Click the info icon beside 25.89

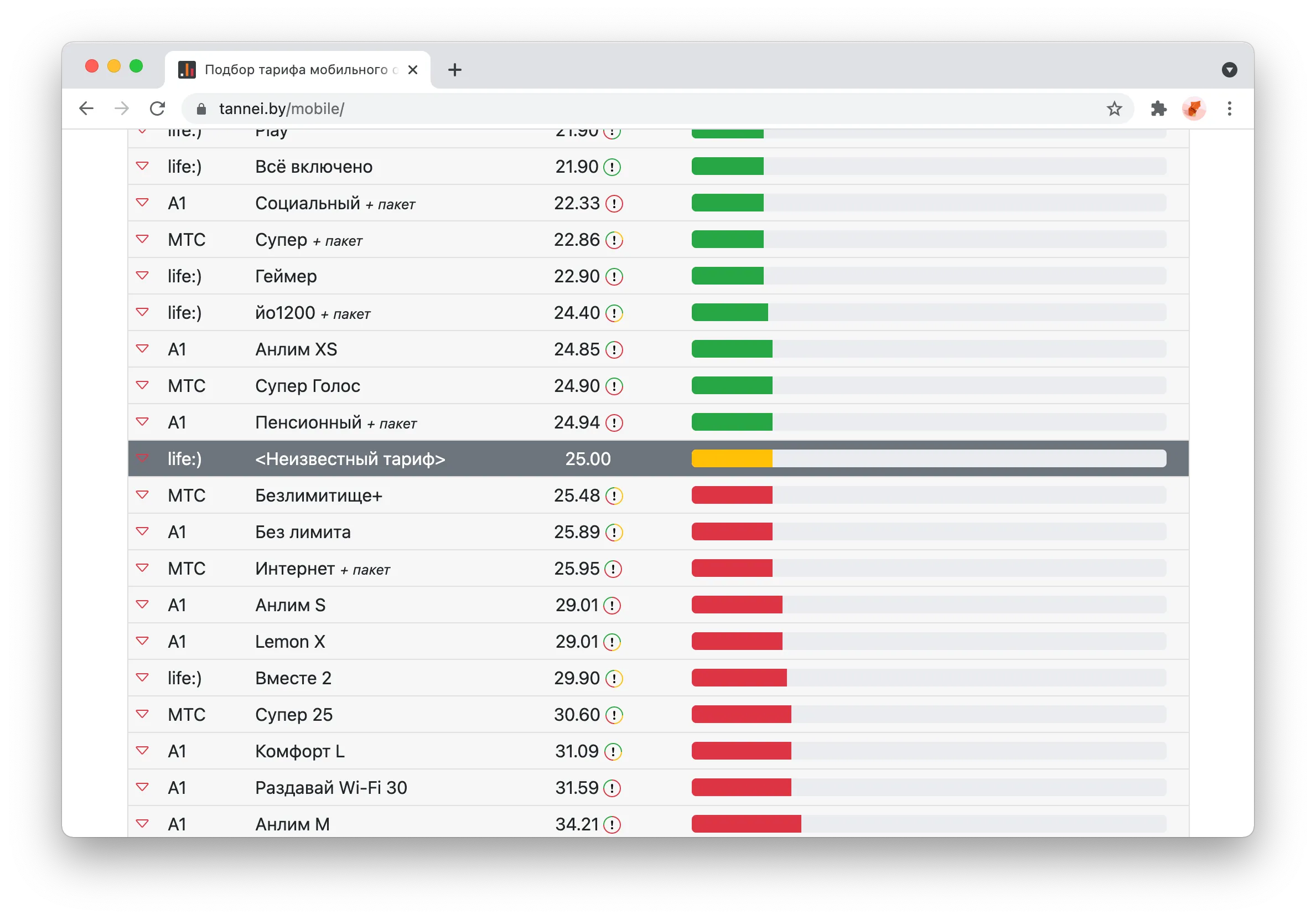614,532
